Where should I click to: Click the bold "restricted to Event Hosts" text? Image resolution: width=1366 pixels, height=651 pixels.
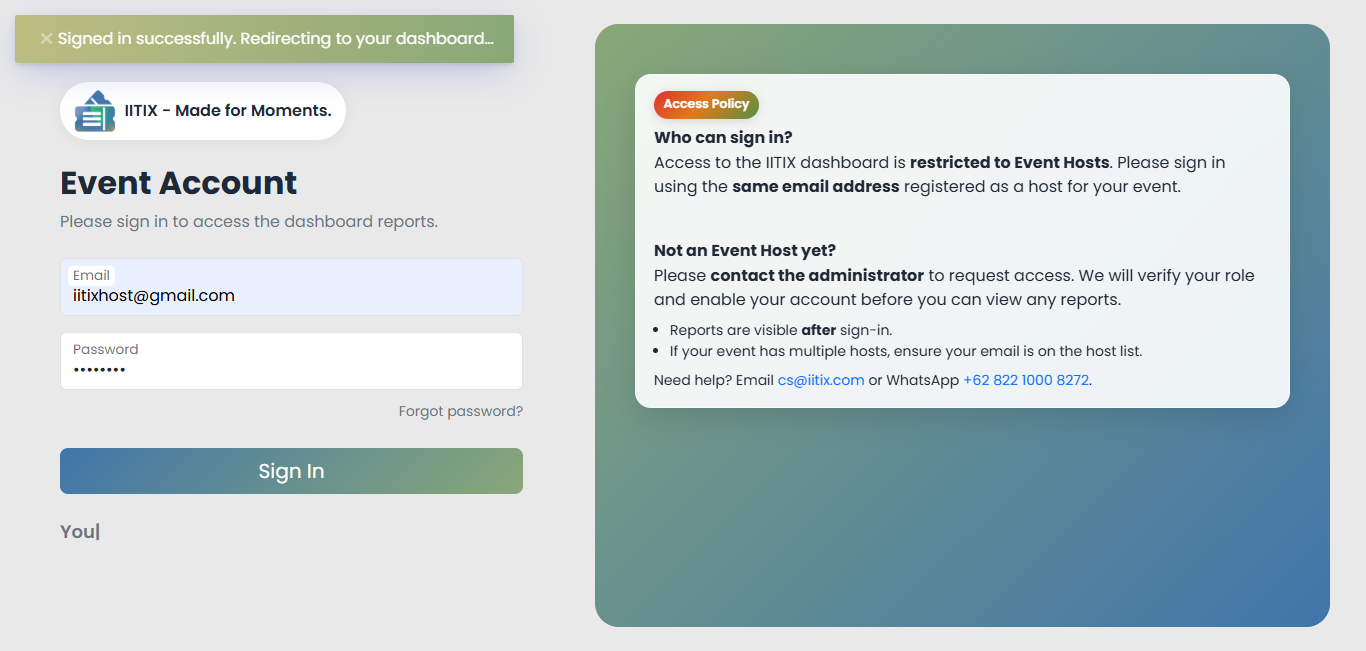pyautogui.click(x=1009, y=162)
